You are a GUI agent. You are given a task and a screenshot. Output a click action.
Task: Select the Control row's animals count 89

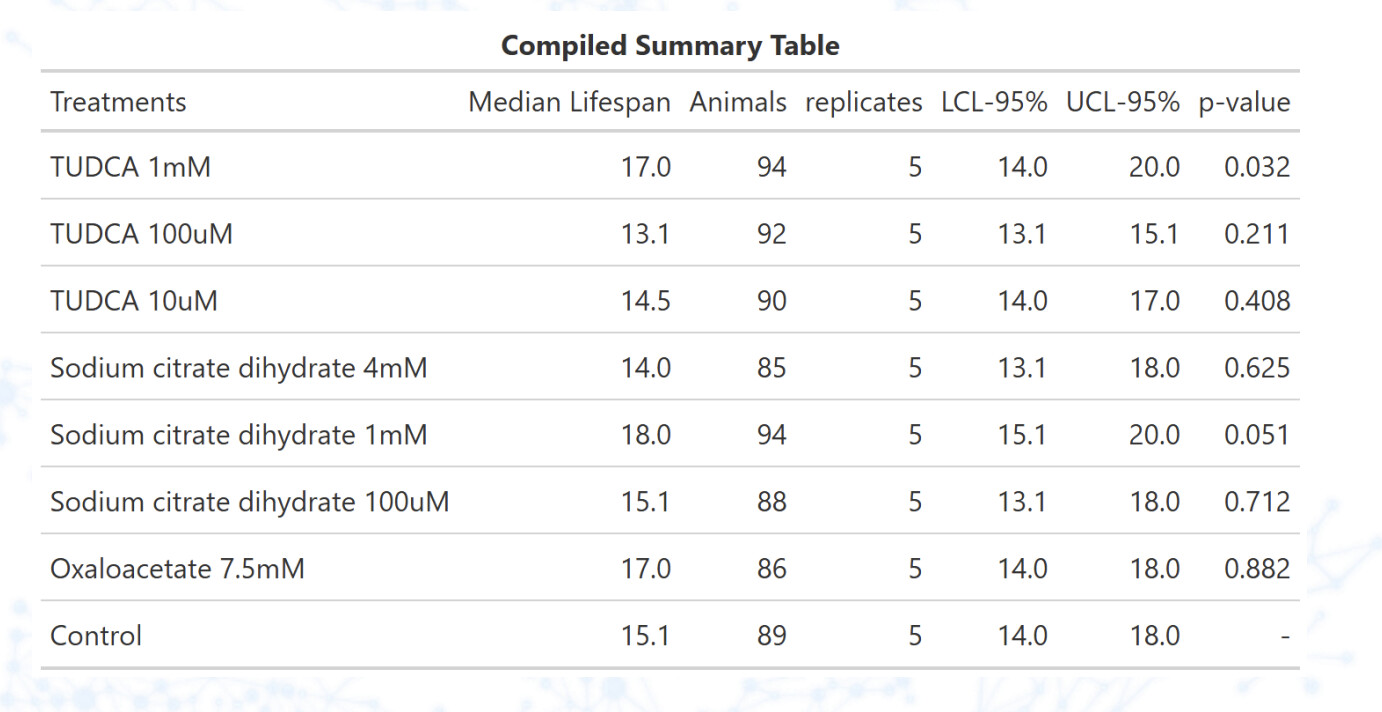point(771,636)
